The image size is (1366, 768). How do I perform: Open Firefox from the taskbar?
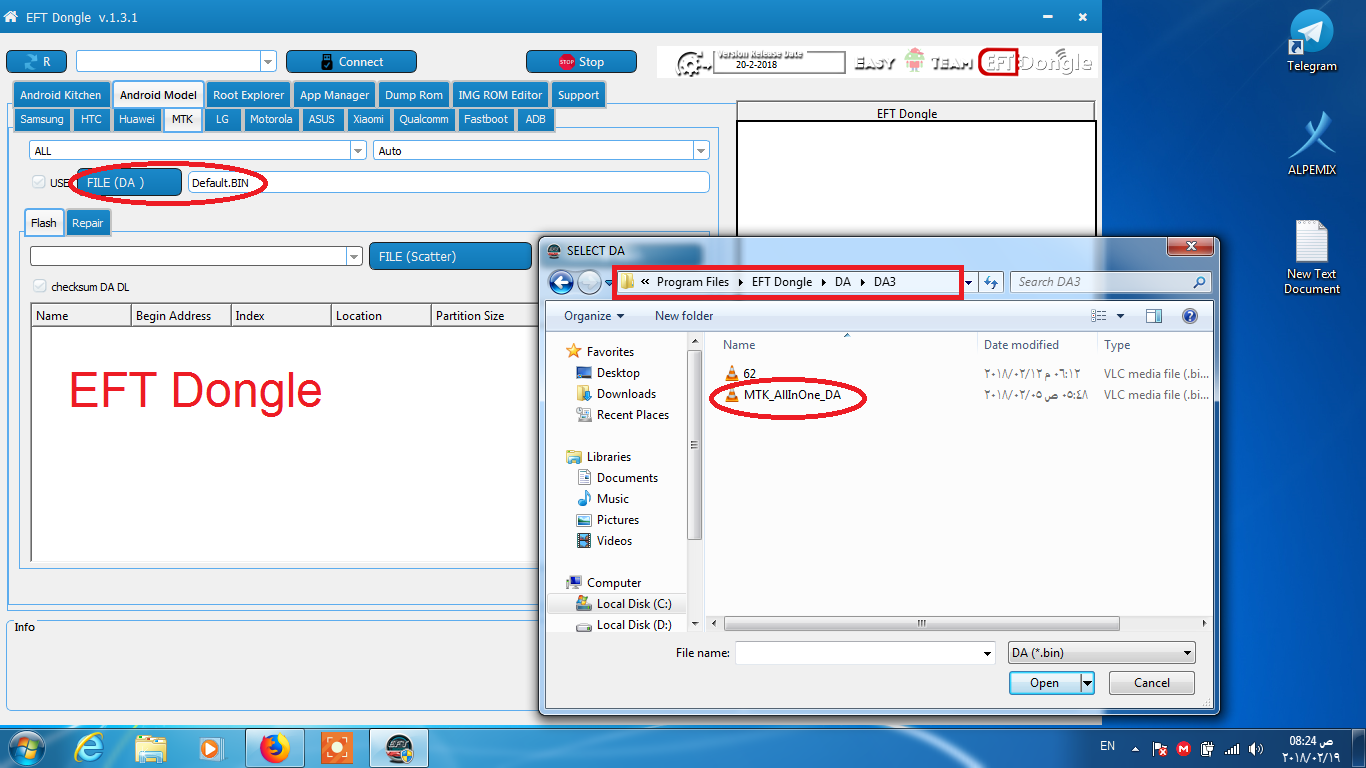tap(274, 748)
